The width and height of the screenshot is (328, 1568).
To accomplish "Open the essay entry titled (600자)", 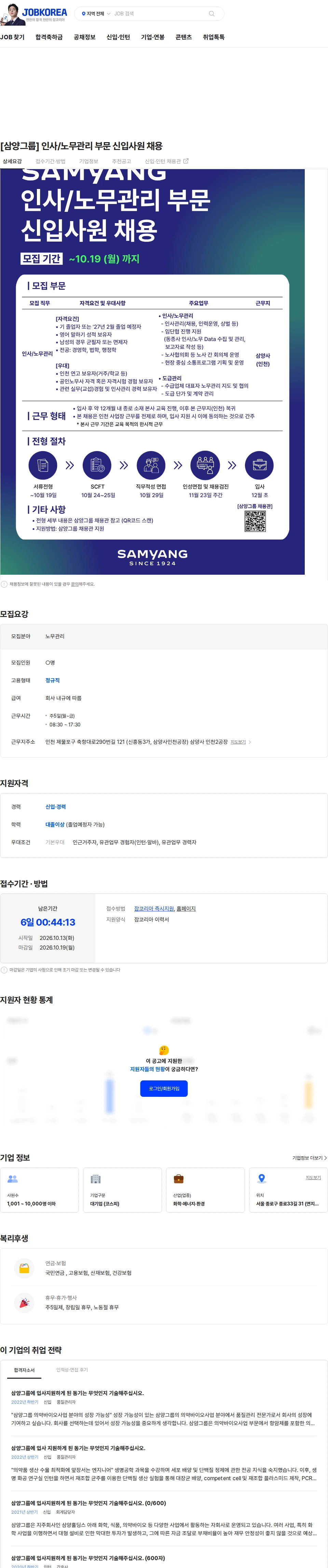I will tap(87, 1558).
